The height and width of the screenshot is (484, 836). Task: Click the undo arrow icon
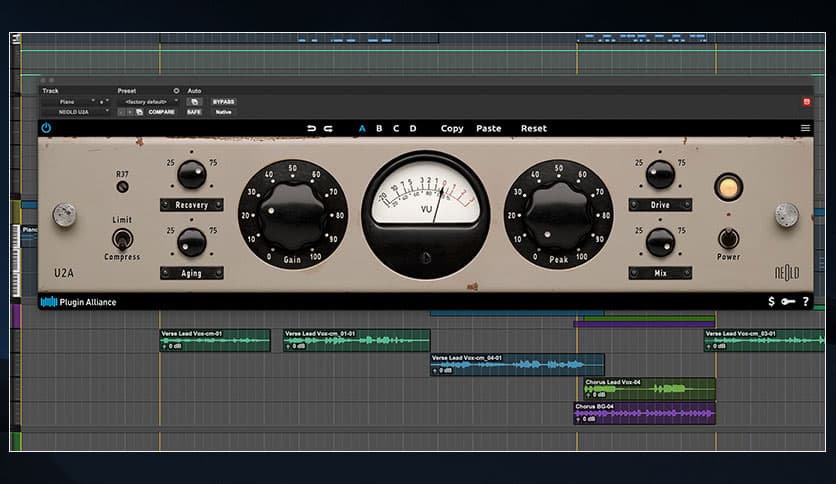pos(311,128)
